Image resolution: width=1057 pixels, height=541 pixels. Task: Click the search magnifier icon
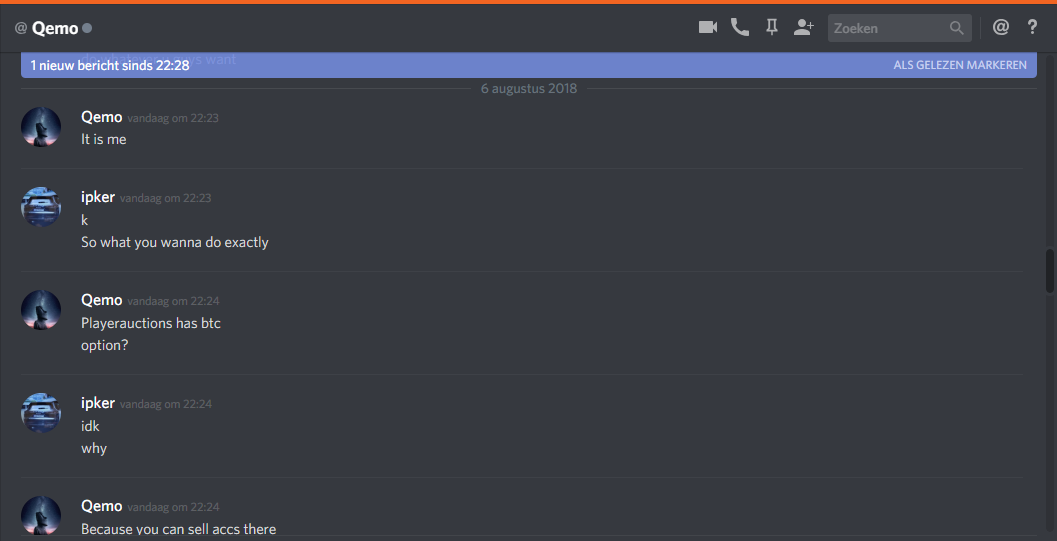click(x=957, y=28)
